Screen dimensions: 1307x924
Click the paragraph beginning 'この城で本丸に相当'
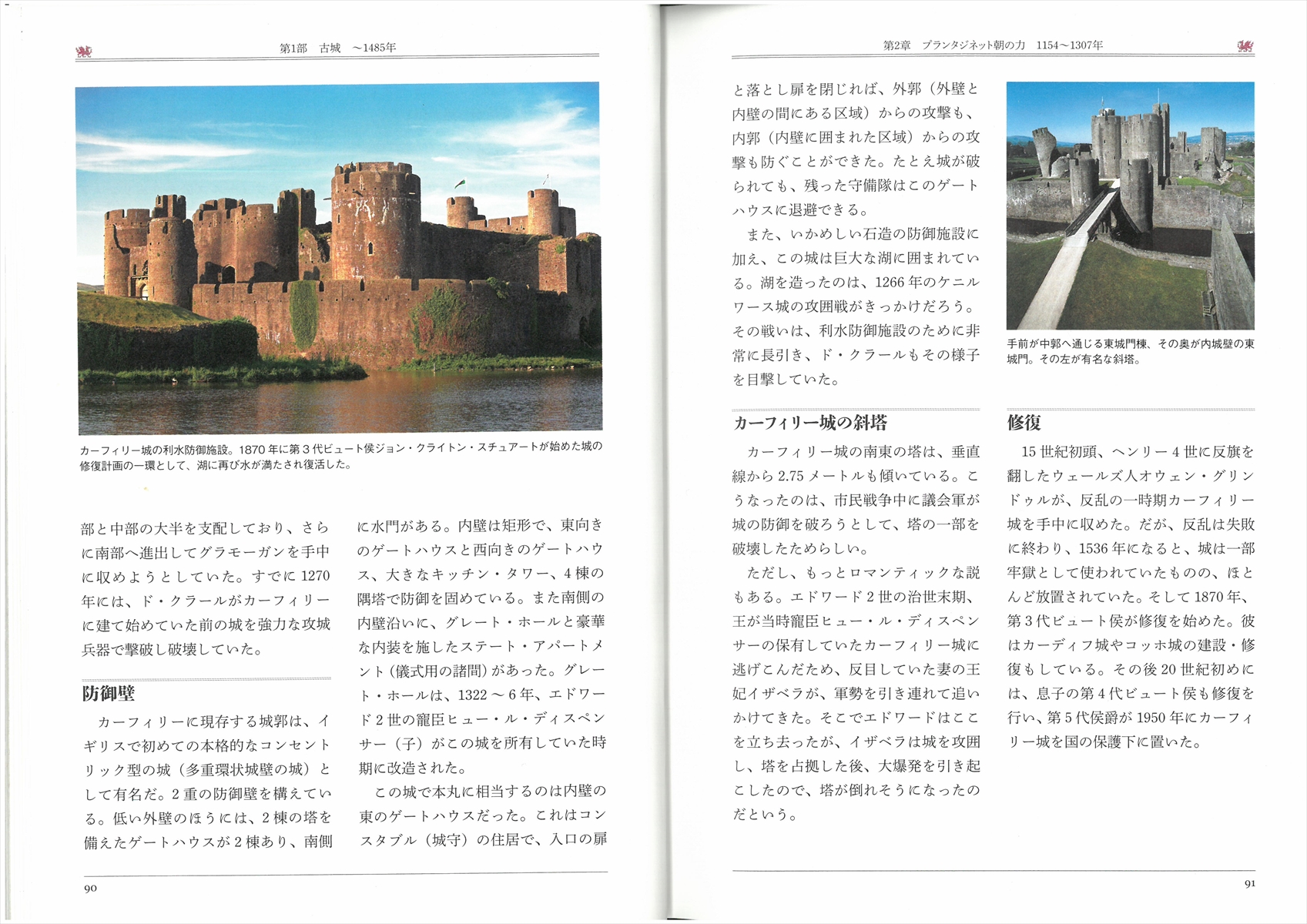[x=482, y=815]
